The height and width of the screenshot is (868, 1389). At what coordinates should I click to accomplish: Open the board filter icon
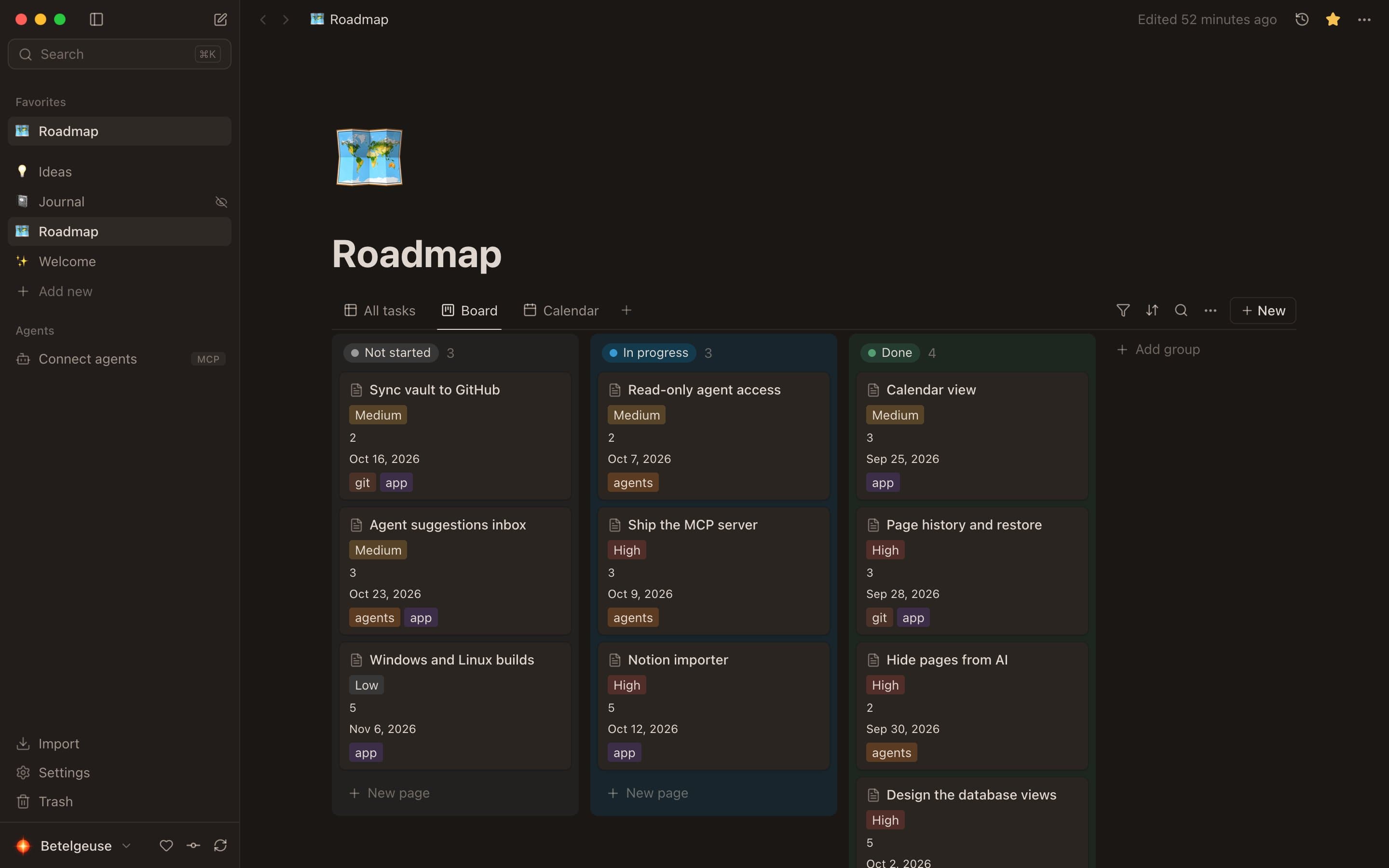point(1123,311)
